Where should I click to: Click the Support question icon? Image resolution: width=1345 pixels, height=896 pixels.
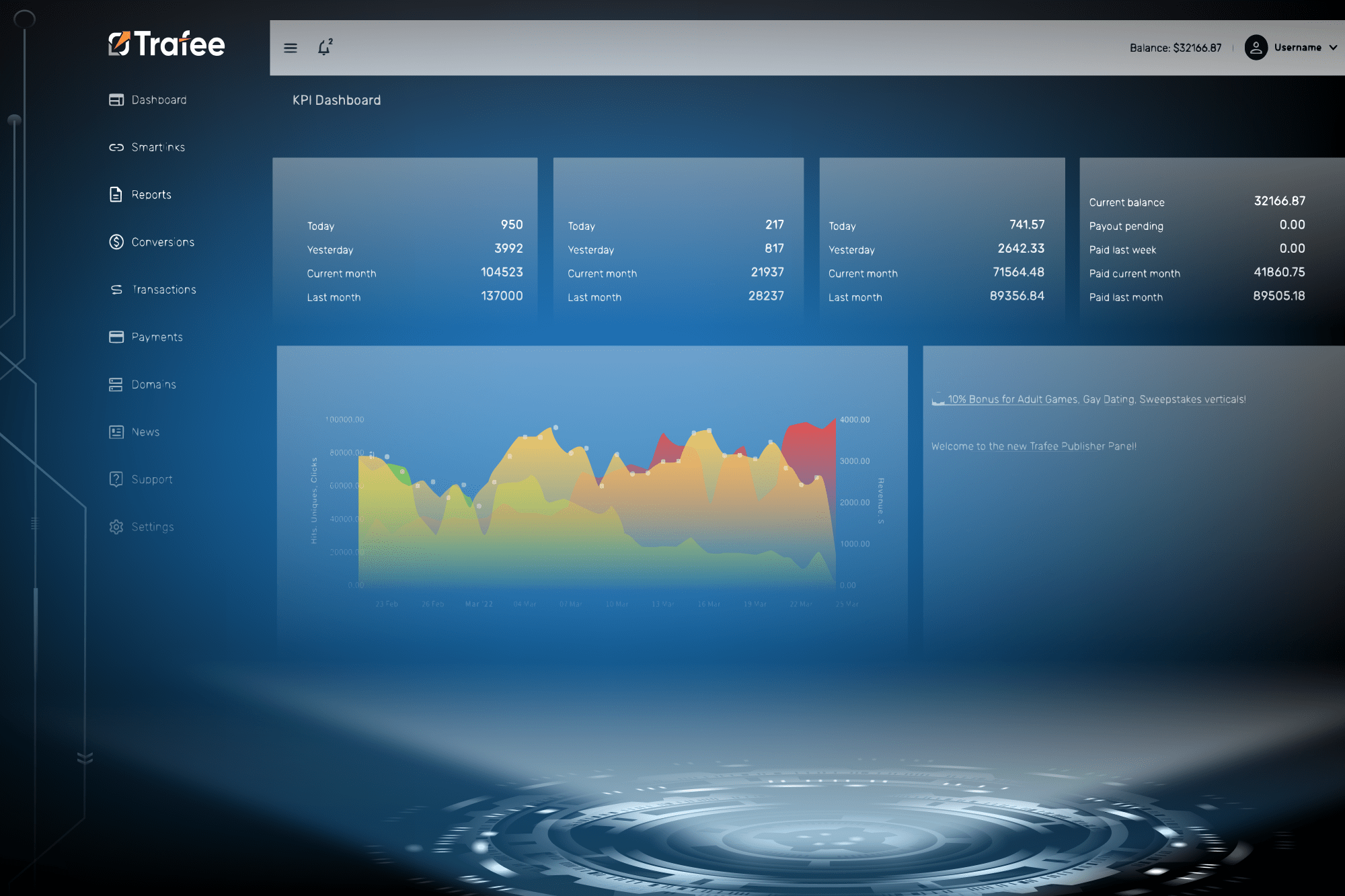coord(116,479)
